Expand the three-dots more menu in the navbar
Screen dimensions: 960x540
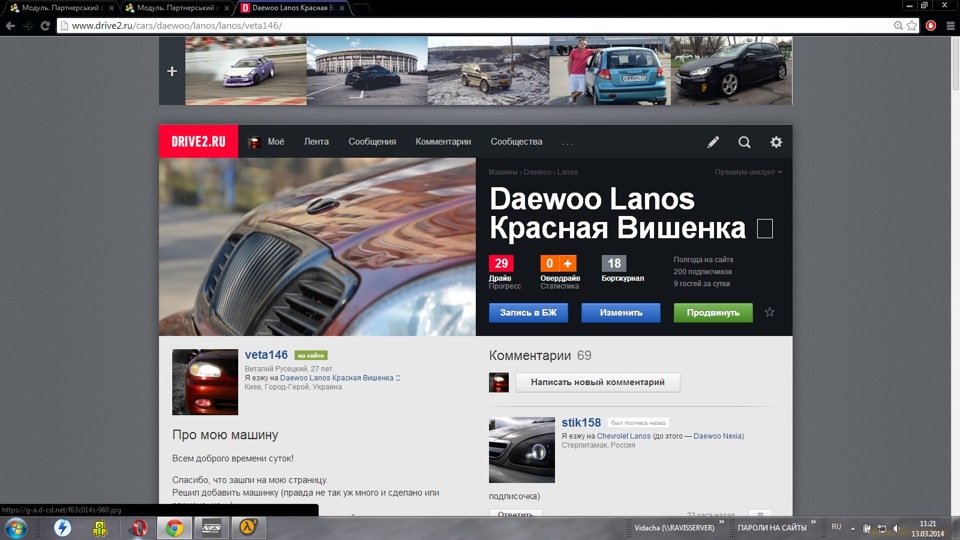tap(568, 143)
